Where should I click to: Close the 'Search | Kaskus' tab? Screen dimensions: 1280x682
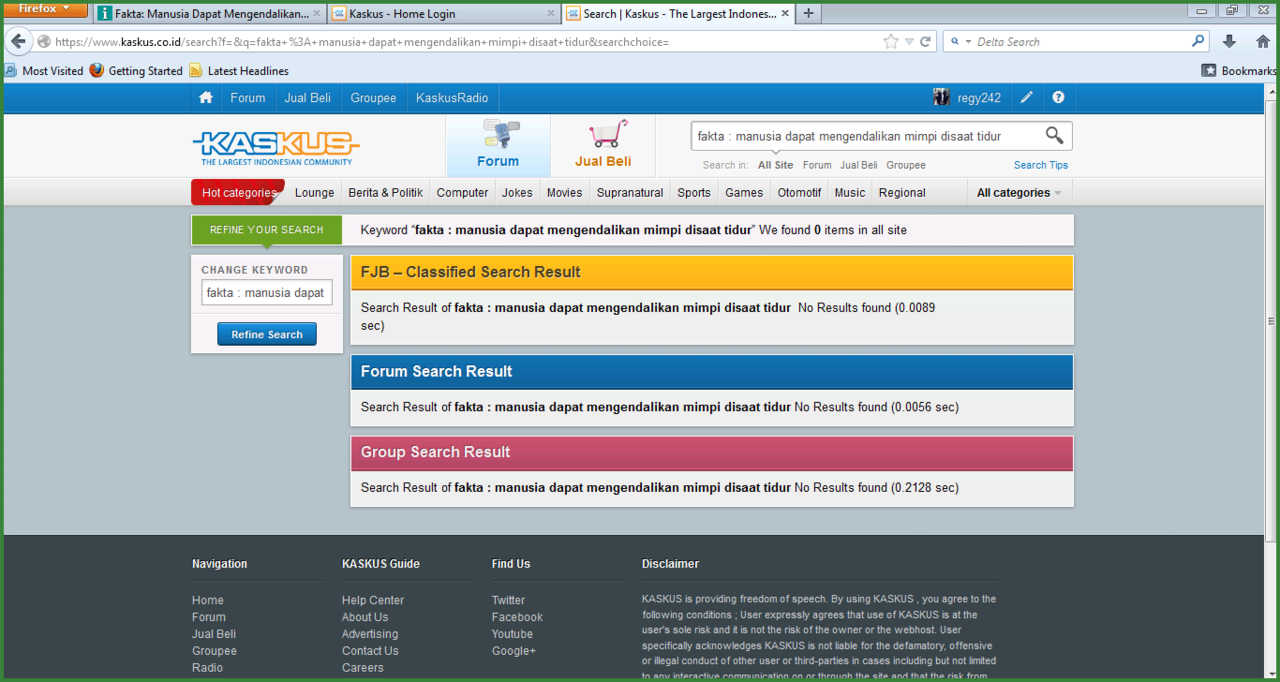click(x=785, y=14)
